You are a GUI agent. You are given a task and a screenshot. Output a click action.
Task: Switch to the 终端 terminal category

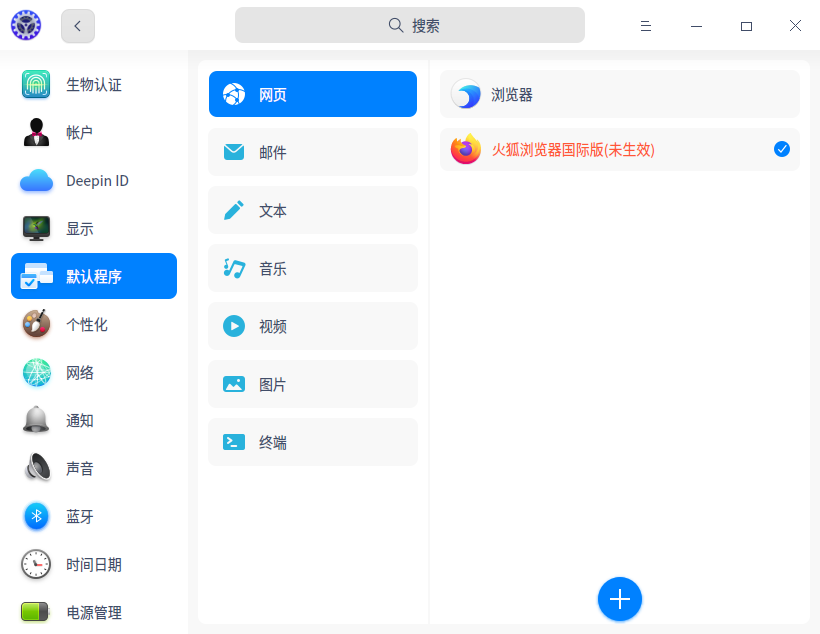312,442
